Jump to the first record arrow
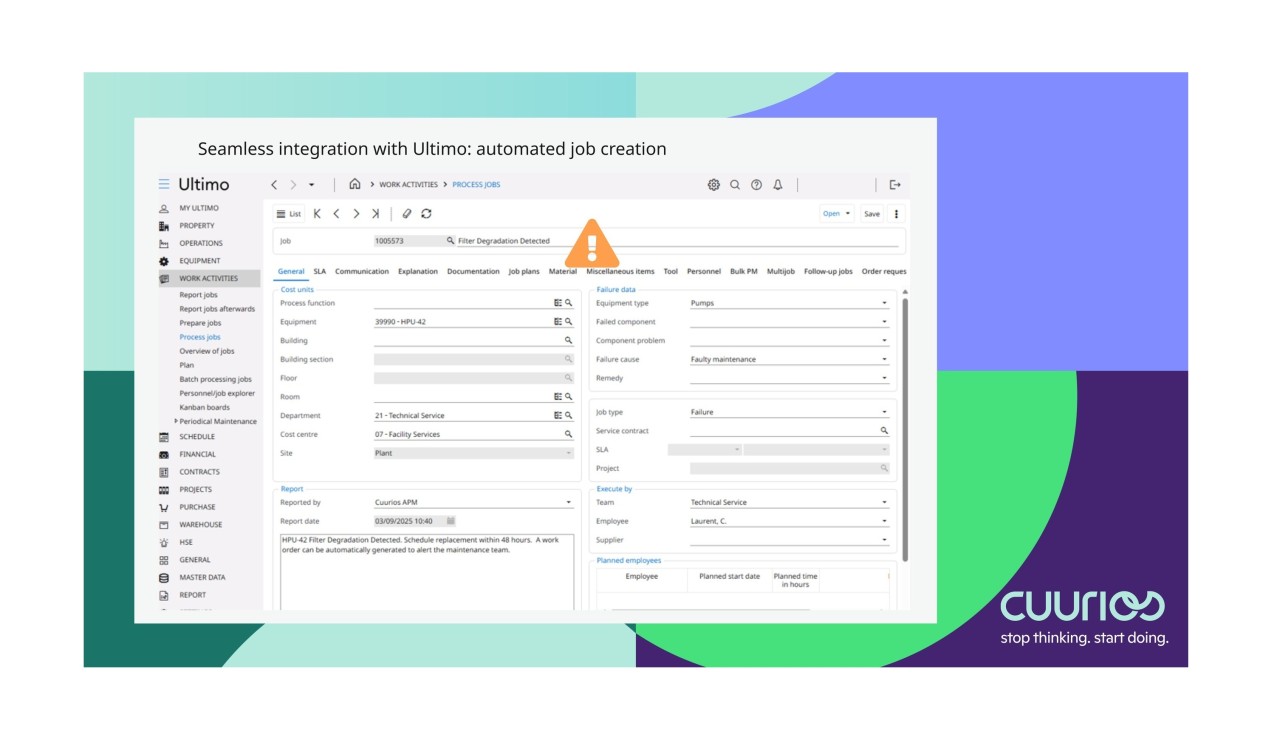The height and width of the screenshot is (740, 1280). [317, 213]
